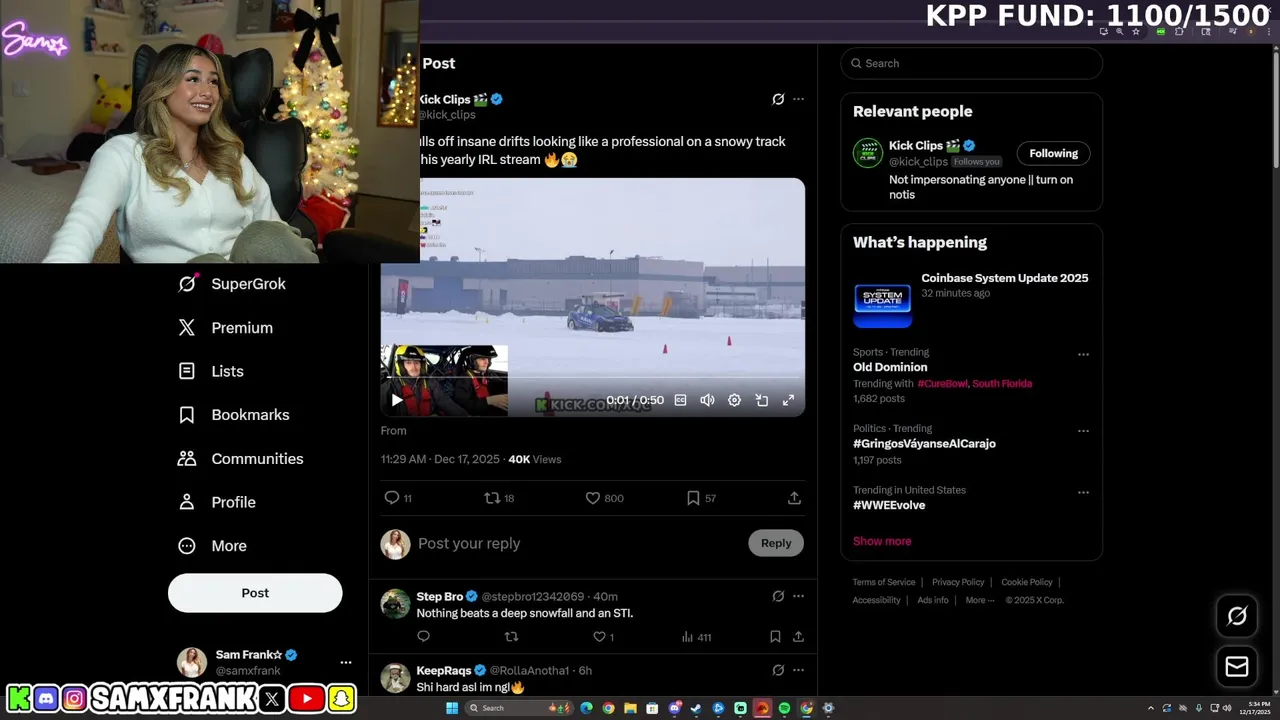Bookmark Step Bro's comment
This screenshot has width=1280, height=720.
point(775,636)
